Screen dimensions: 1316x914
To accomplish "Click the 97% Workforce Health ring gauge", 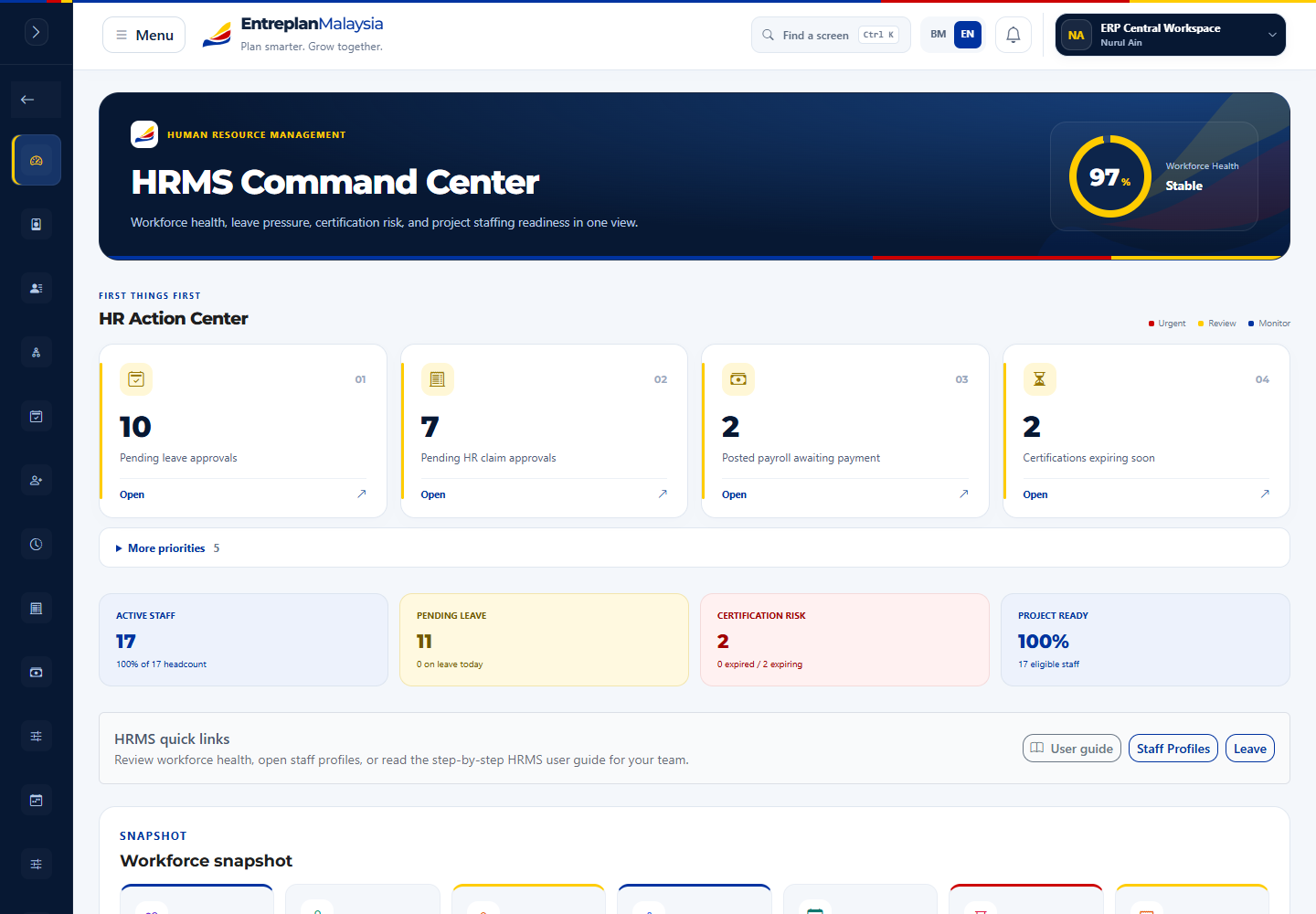I will click(1110, 176).
